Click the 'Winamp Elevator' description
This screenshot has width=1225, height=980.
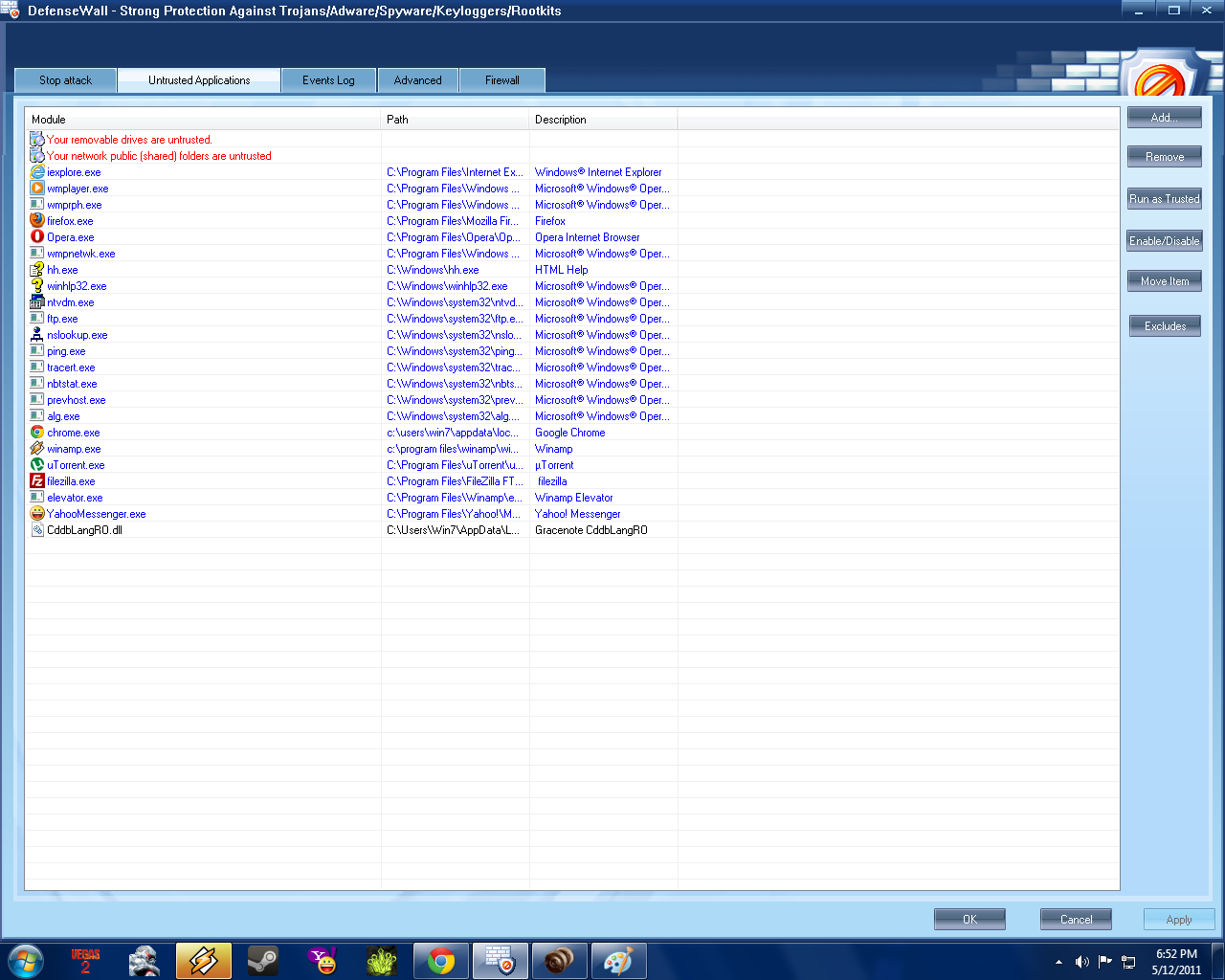[574, 498]
